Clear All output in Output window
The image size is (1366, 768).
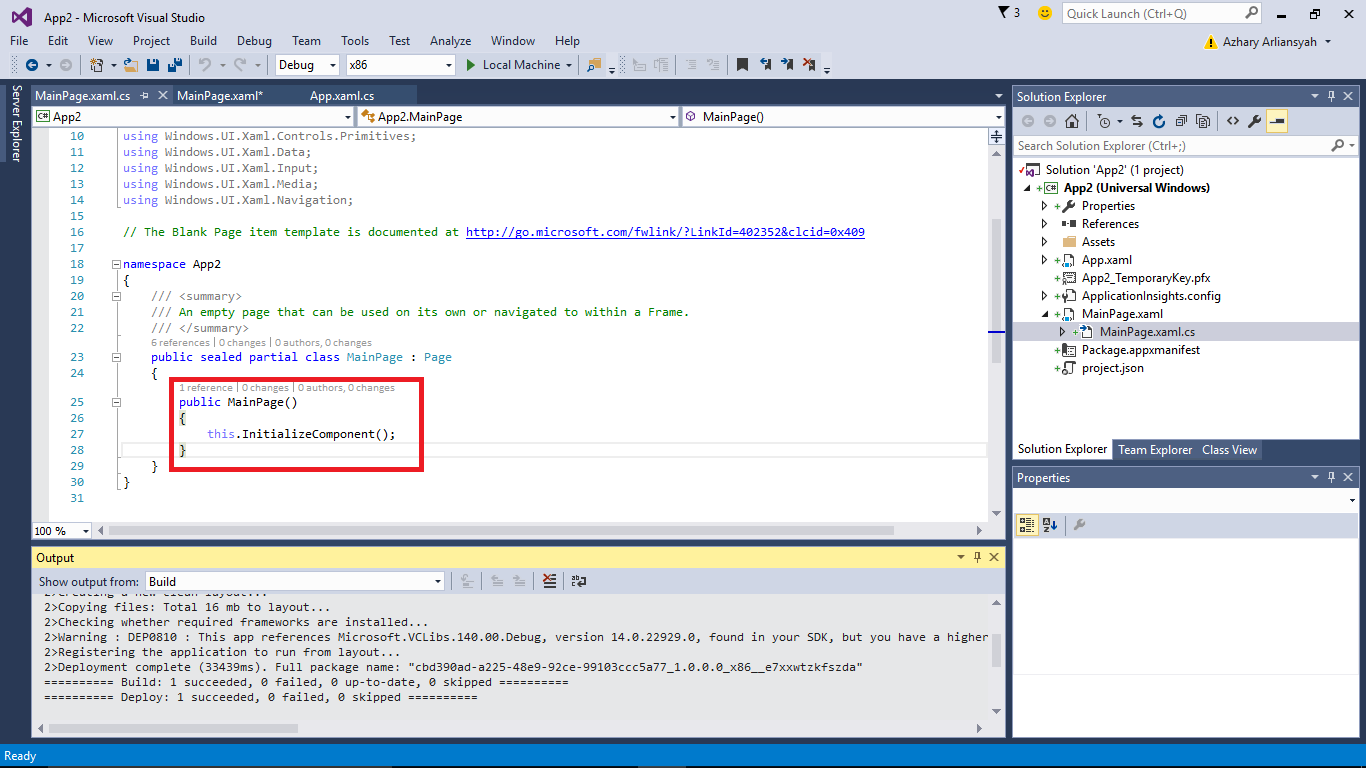[x=549, y=581]
